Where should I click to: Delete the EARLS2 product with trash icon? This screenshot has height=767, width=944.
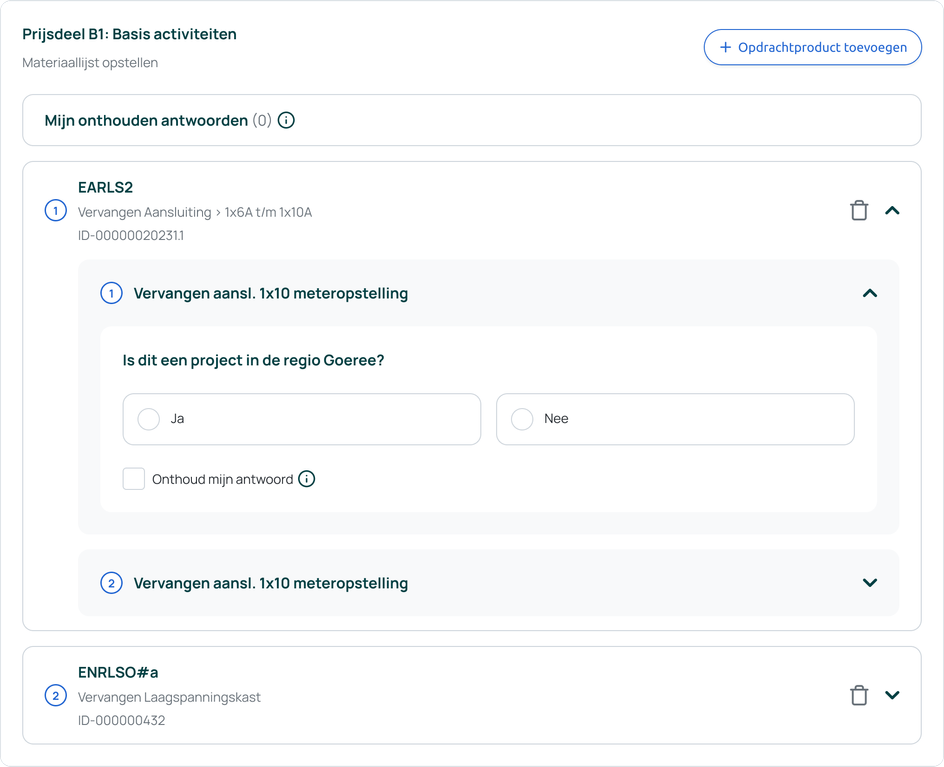859,211
